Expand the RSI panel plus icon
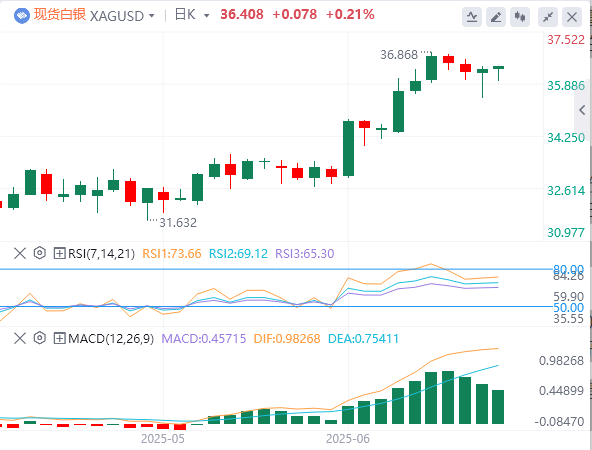 coord(59,253)
